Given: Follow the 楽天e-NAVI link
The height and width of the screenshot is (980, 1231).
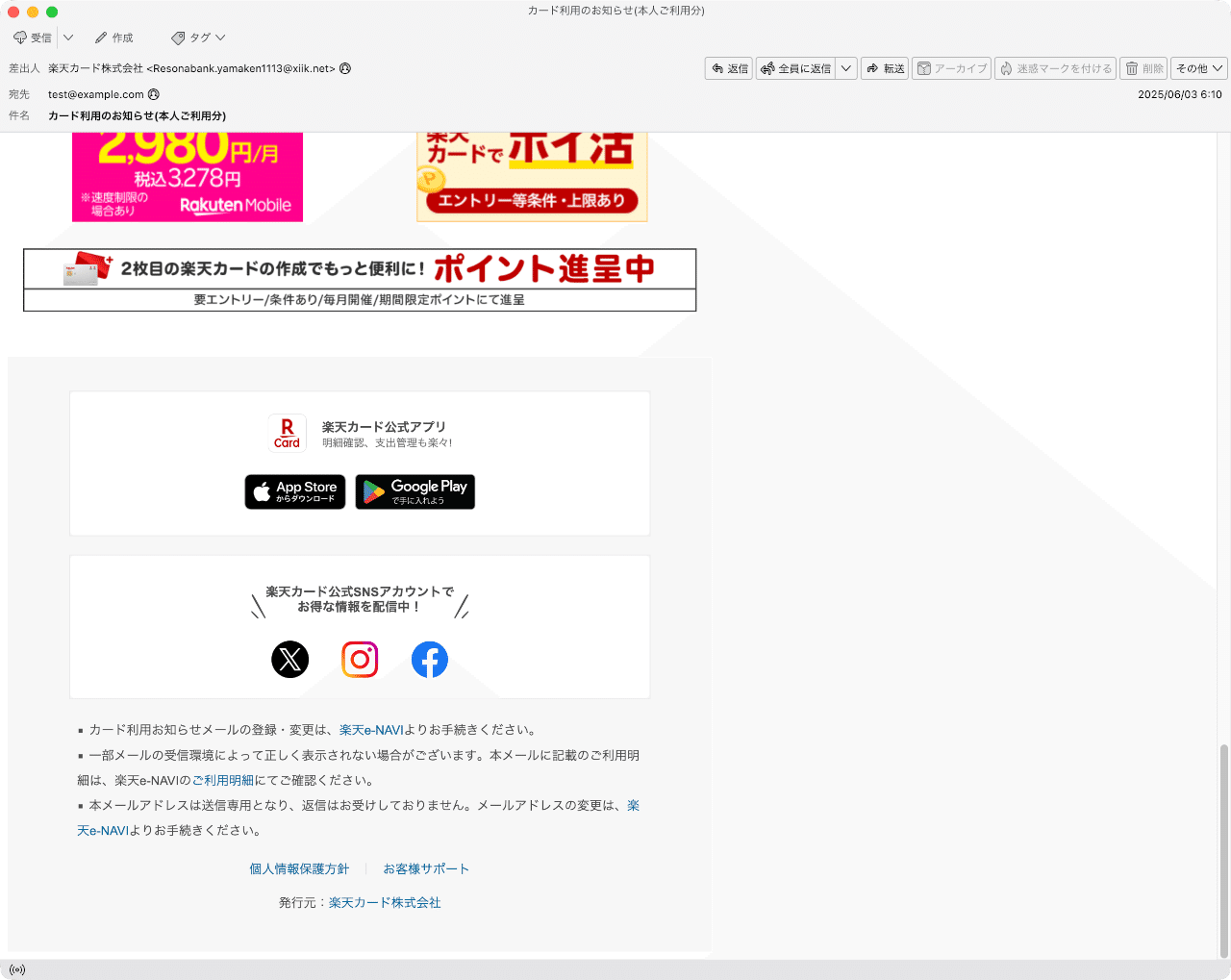Looking at the screenshot, I should click(370, 730).
